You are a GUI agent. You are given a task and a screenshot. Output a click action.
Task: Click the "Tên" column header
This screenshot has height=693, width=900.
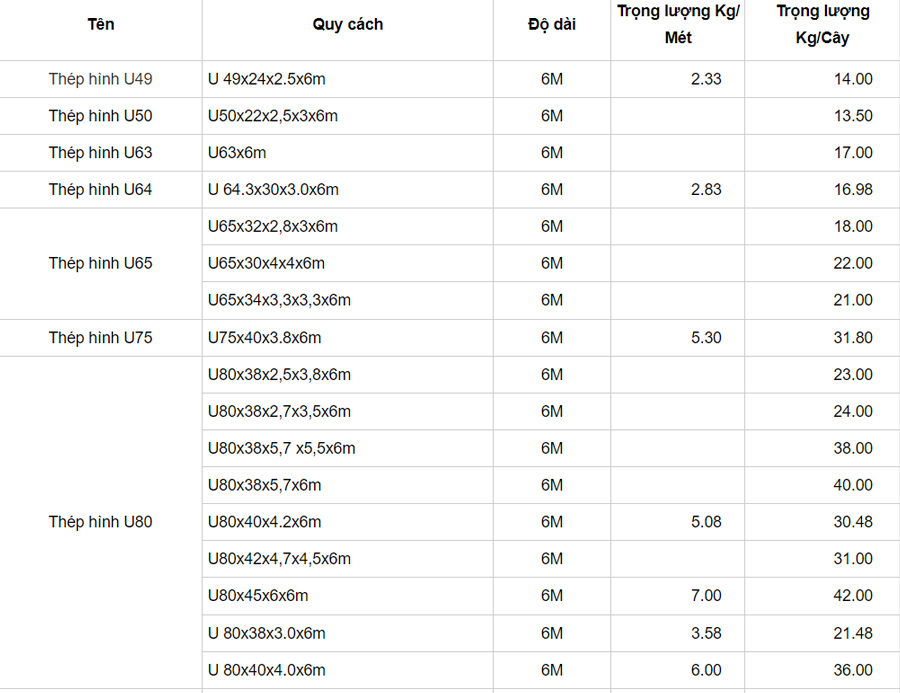(x=100, y=24)
